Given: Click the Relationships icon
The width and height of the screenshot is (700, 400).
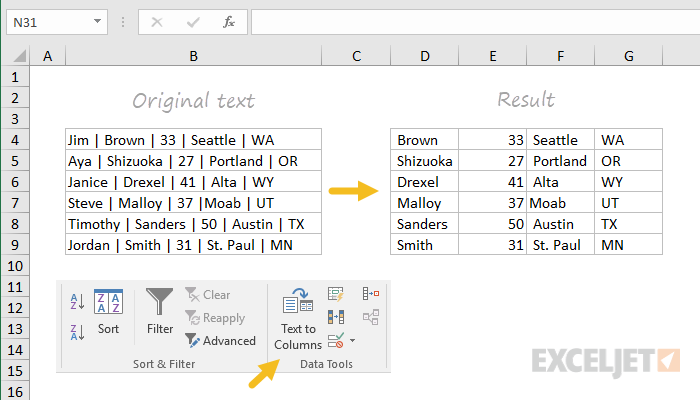Looking at the screenshot, I should [x=371, y=317].
